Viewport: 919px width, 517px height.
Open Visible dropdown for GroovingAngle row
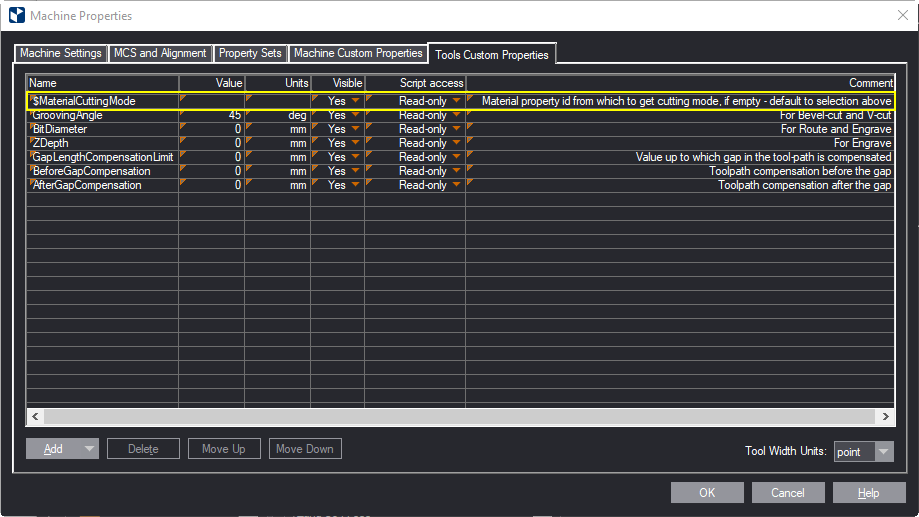click(x=354, y=116)
